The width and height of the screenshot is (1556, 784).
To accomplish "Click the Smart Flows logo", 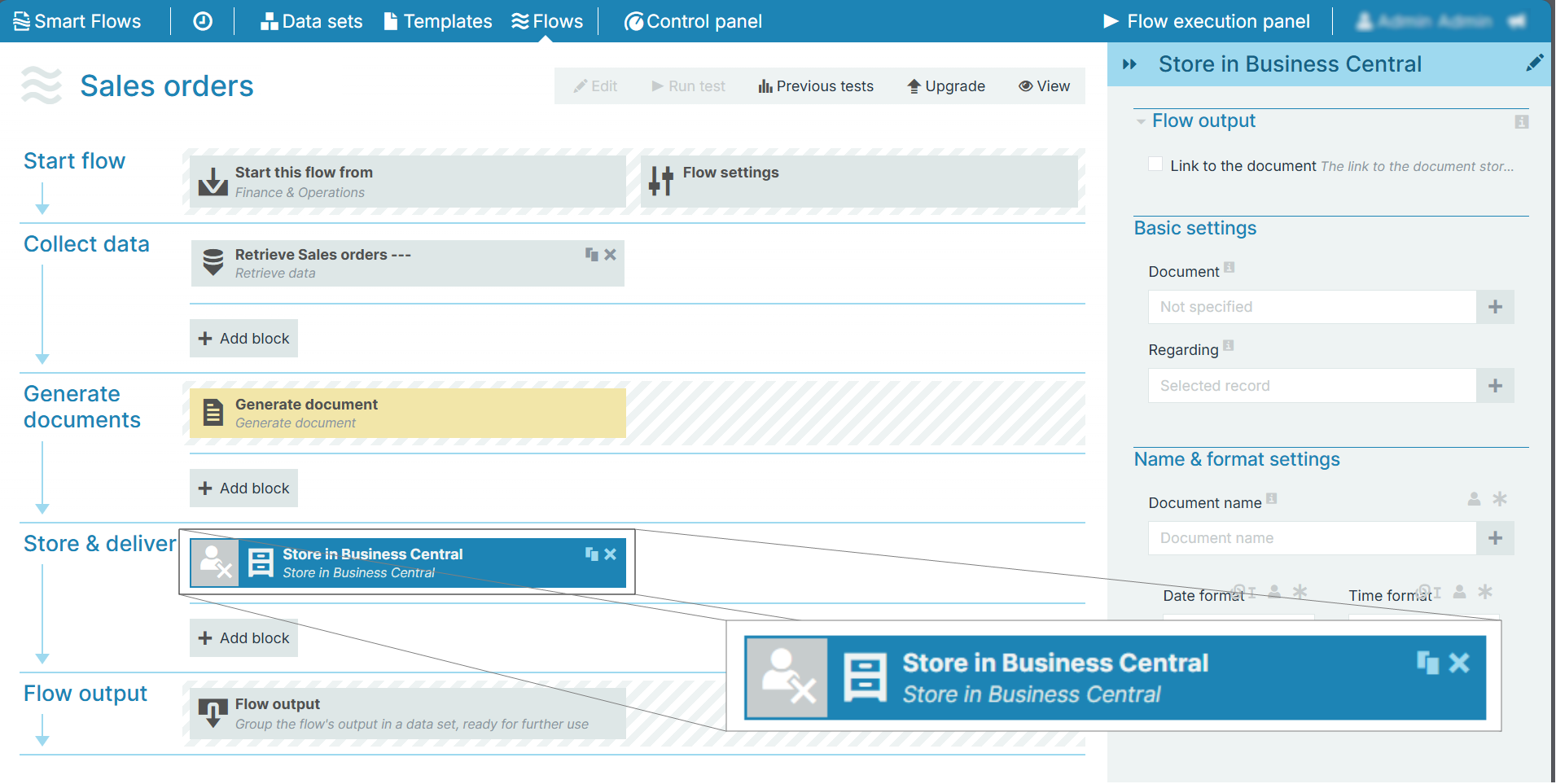I will pos(77,21).
